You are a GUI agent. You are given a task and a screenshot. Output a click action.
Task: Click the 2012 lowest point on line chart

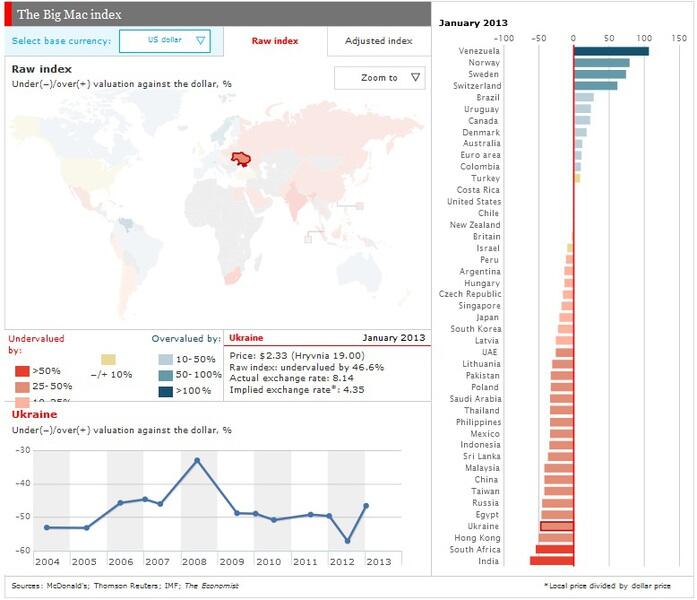[348, 541]
